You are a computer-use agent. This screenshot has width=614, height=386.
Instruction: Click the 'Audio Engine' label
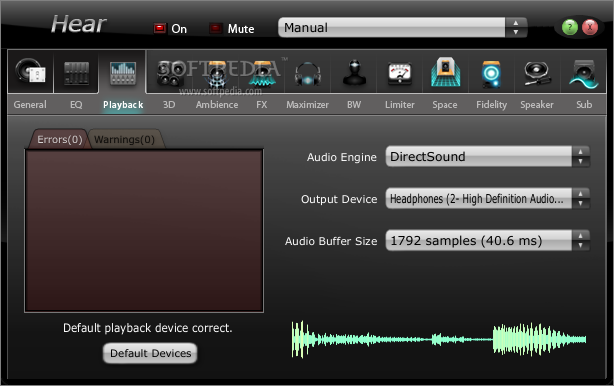point(342,157)
